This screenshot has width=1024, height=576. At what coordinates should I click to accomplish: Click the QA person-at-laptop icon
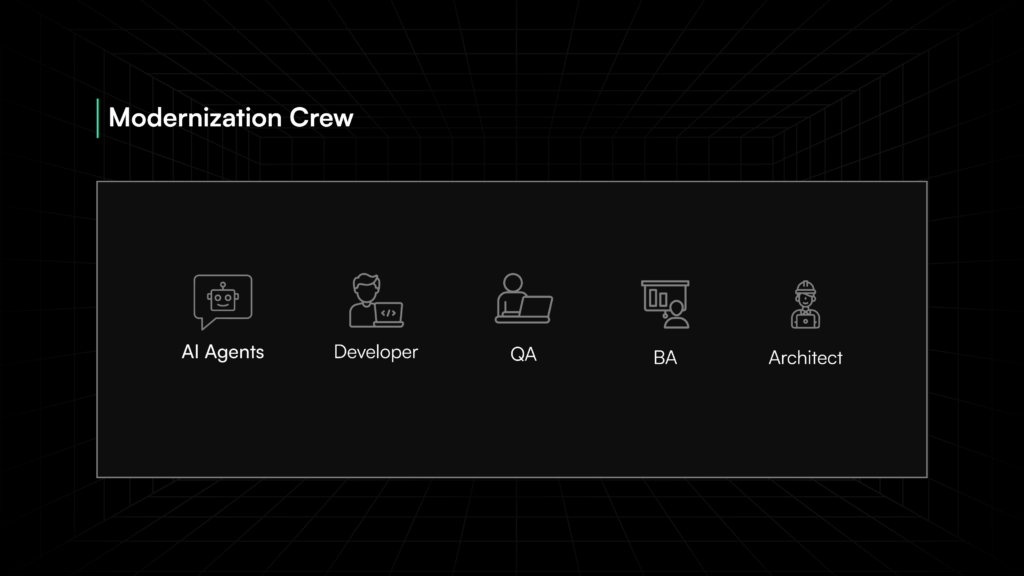tap(523, 298)
